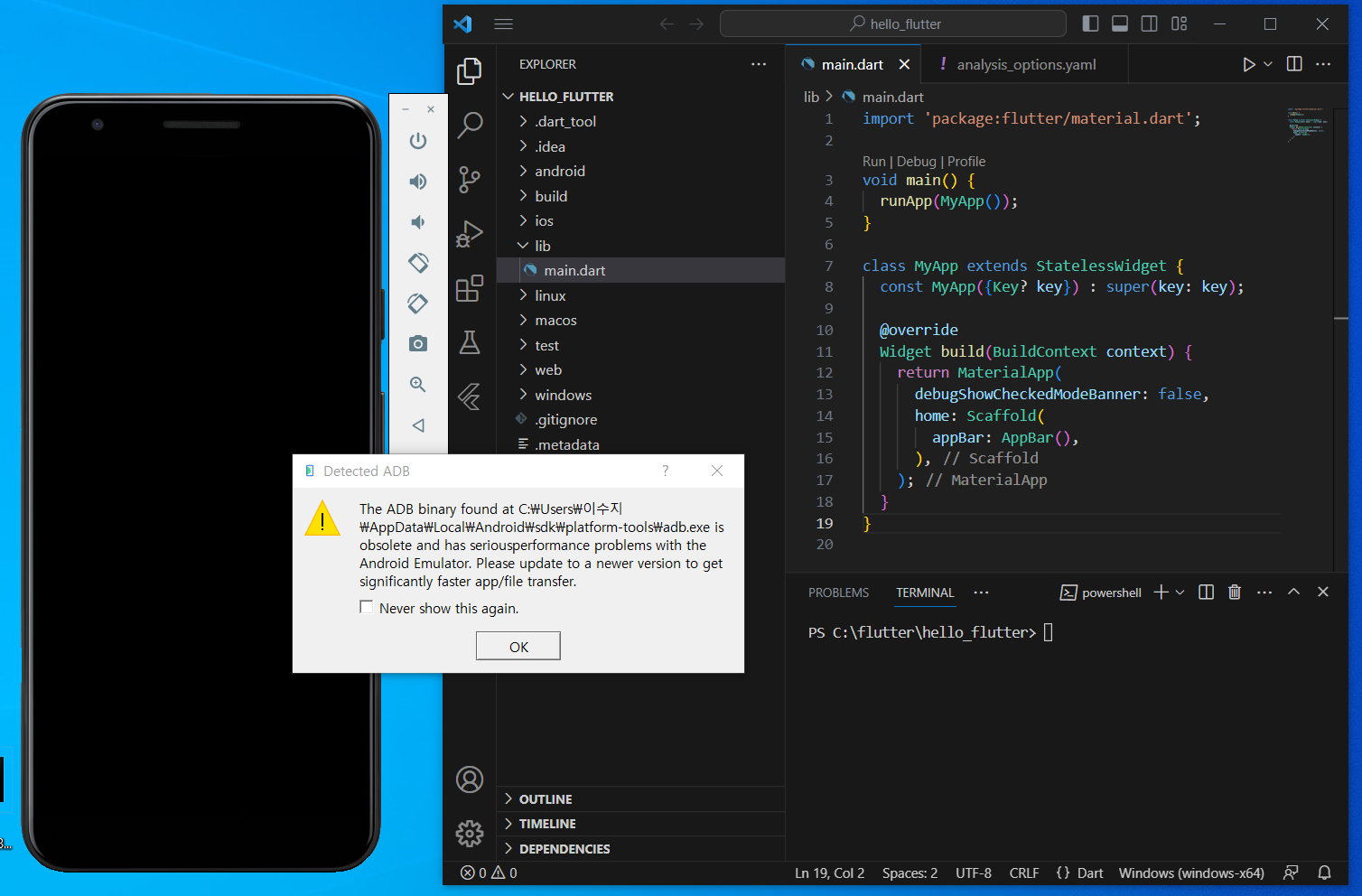The width and height of the screenshot is (1362, 896).
Task: Open the help question mark in ADB dialog
Action: point(666,471)
